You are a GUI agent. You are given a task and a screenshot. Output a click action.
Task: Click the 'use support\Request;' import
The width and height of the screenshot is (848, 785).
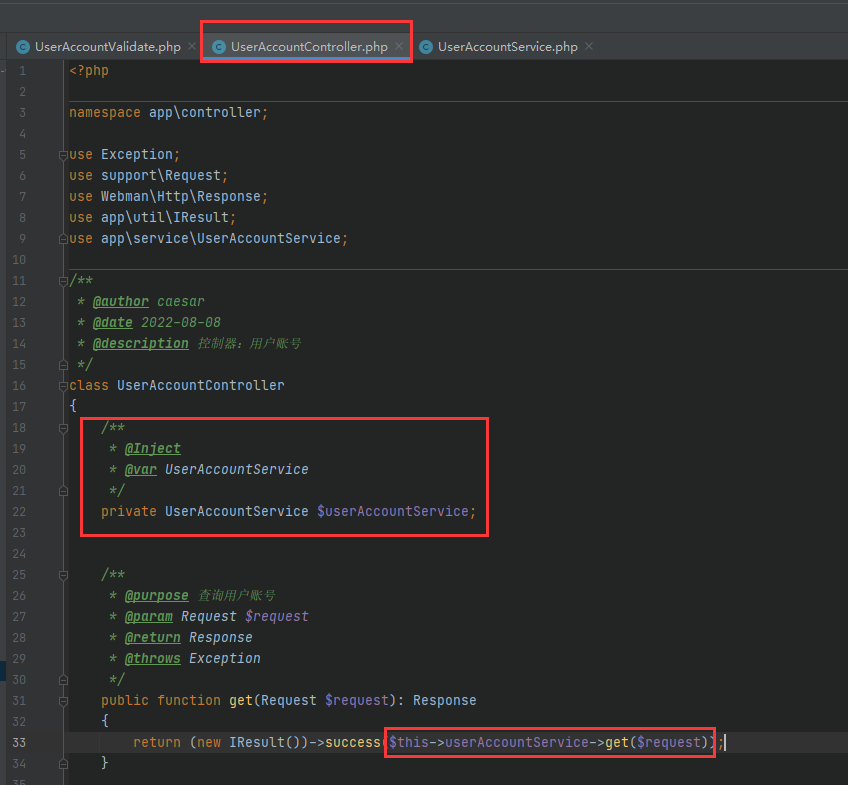pos(149,175)
